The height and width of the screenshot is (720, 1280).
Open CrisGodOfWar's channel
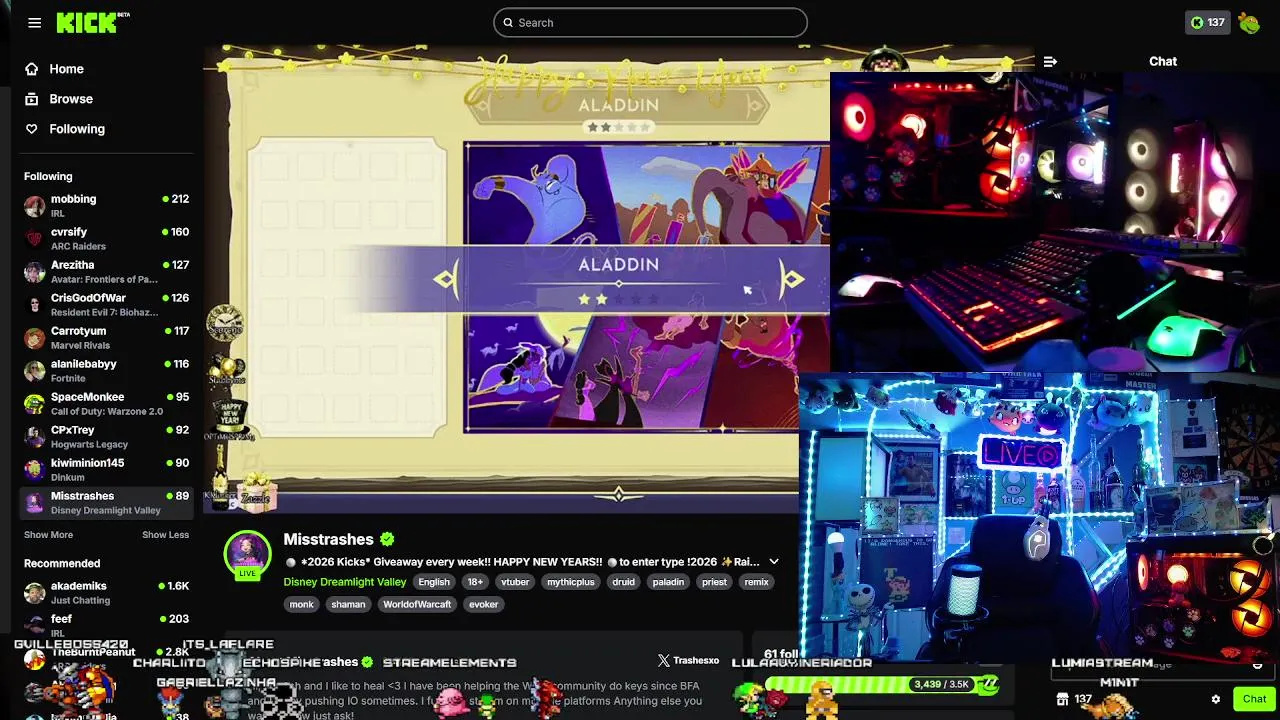point(107,305)
